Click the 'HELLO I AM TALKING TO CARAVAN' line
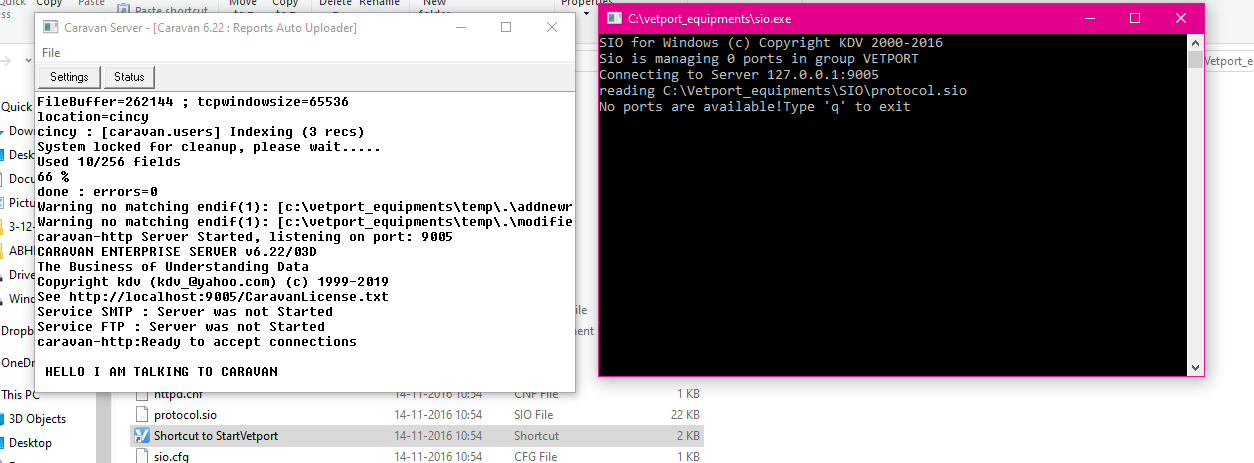The height and width of the screenshot is (463, 1254). (161, 372)
